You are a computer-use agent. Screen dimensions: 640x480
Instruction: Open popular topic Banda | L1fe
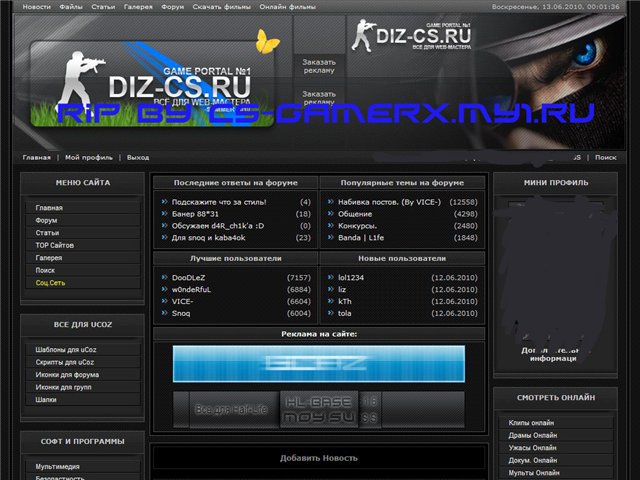point(361,238)
